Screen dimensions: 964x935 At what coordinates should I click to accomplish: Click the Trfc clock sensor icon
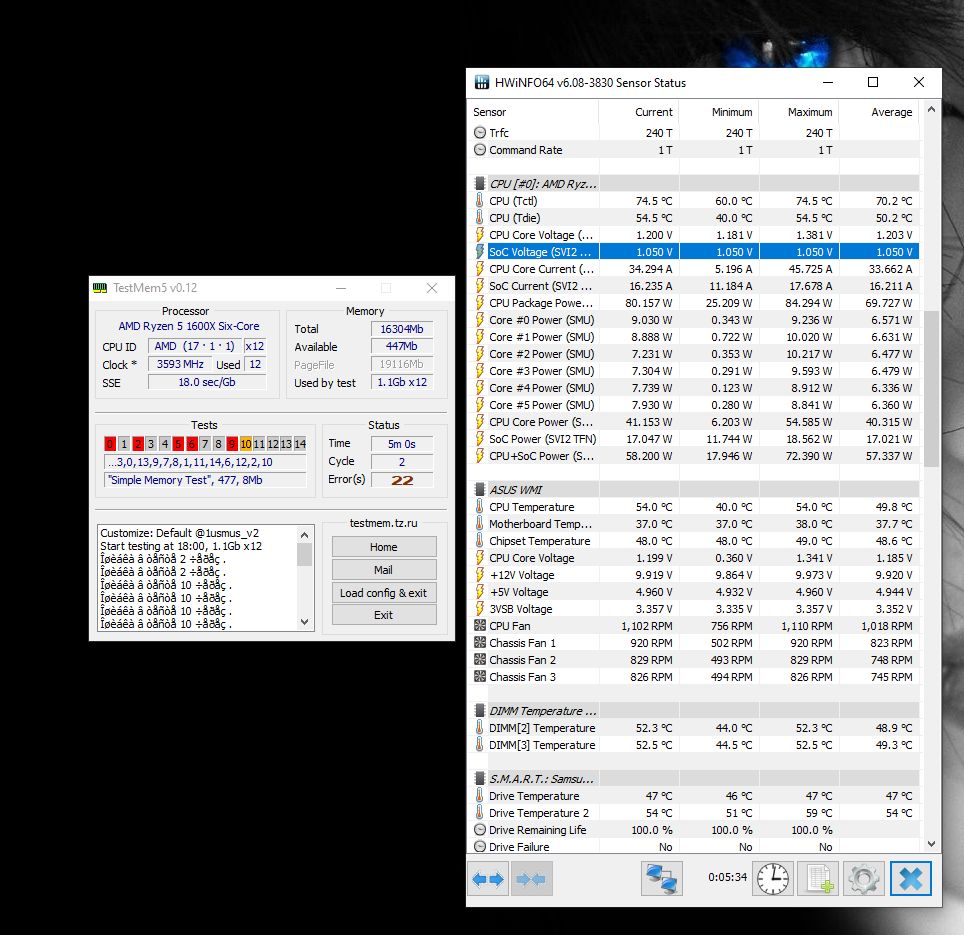480,133
